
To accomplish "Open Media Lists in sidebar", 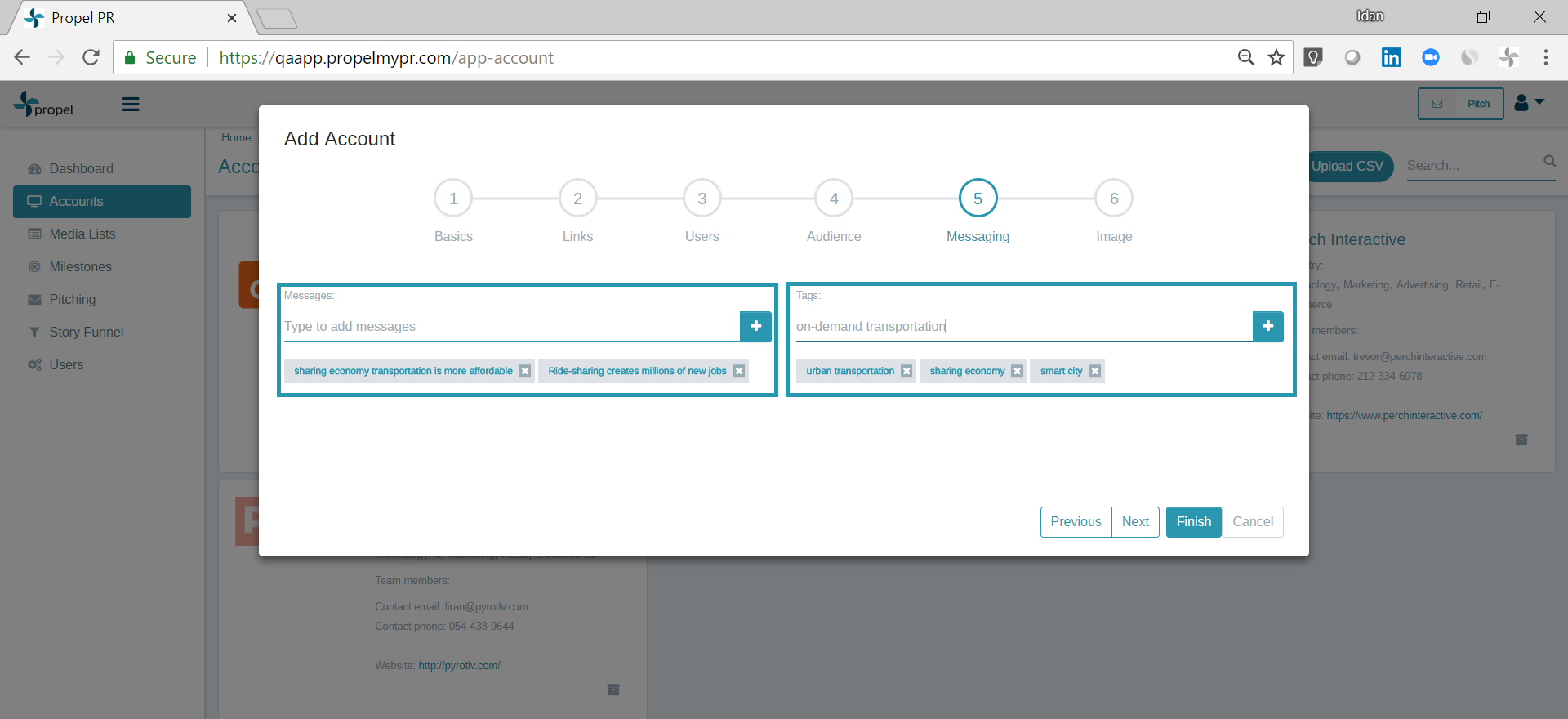I will [102, 234].
